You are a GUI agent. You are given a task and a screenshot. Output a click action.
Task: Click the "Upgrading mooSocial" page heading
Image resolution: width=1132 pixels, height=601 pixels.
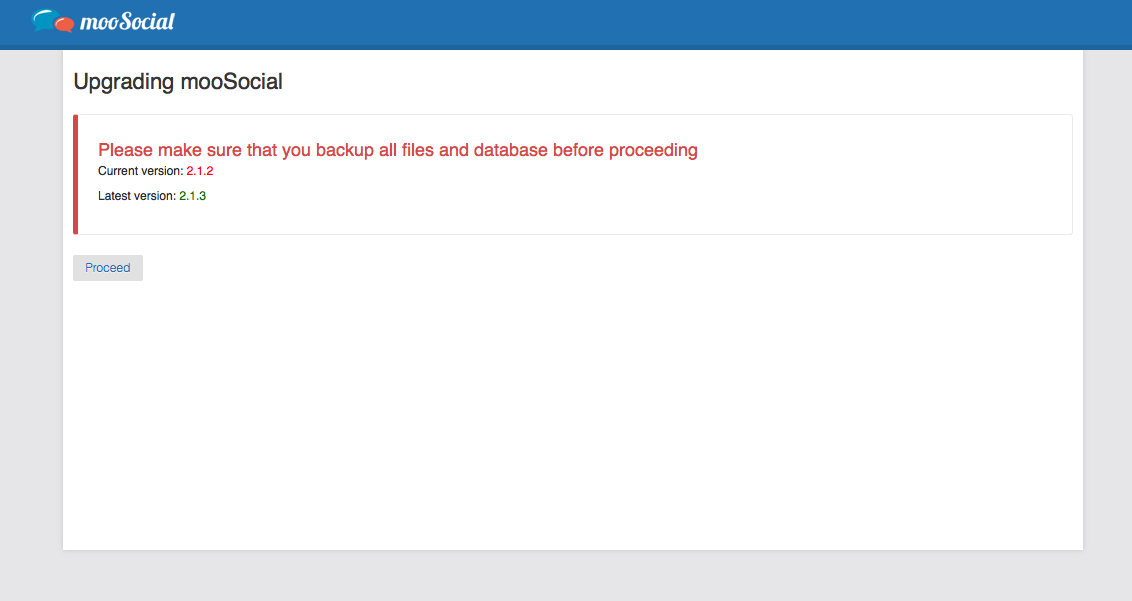point(178,82)
